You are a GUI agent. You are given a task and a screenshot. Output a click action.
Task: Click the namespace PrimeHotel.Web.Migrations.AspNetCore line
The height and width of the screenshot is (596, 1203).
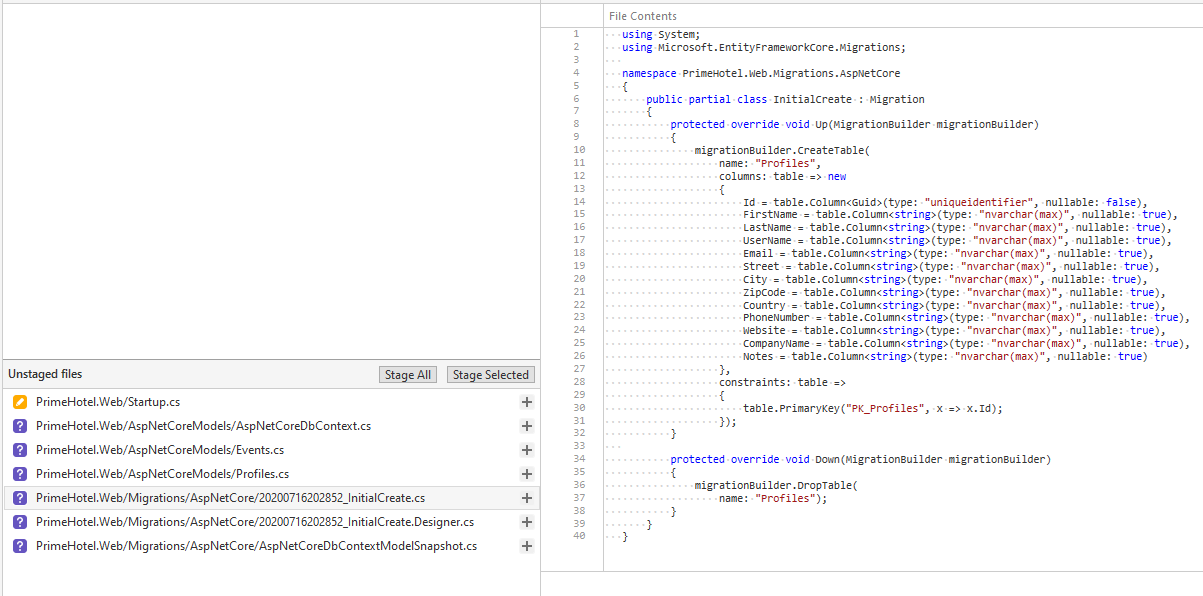pos(761,73)
